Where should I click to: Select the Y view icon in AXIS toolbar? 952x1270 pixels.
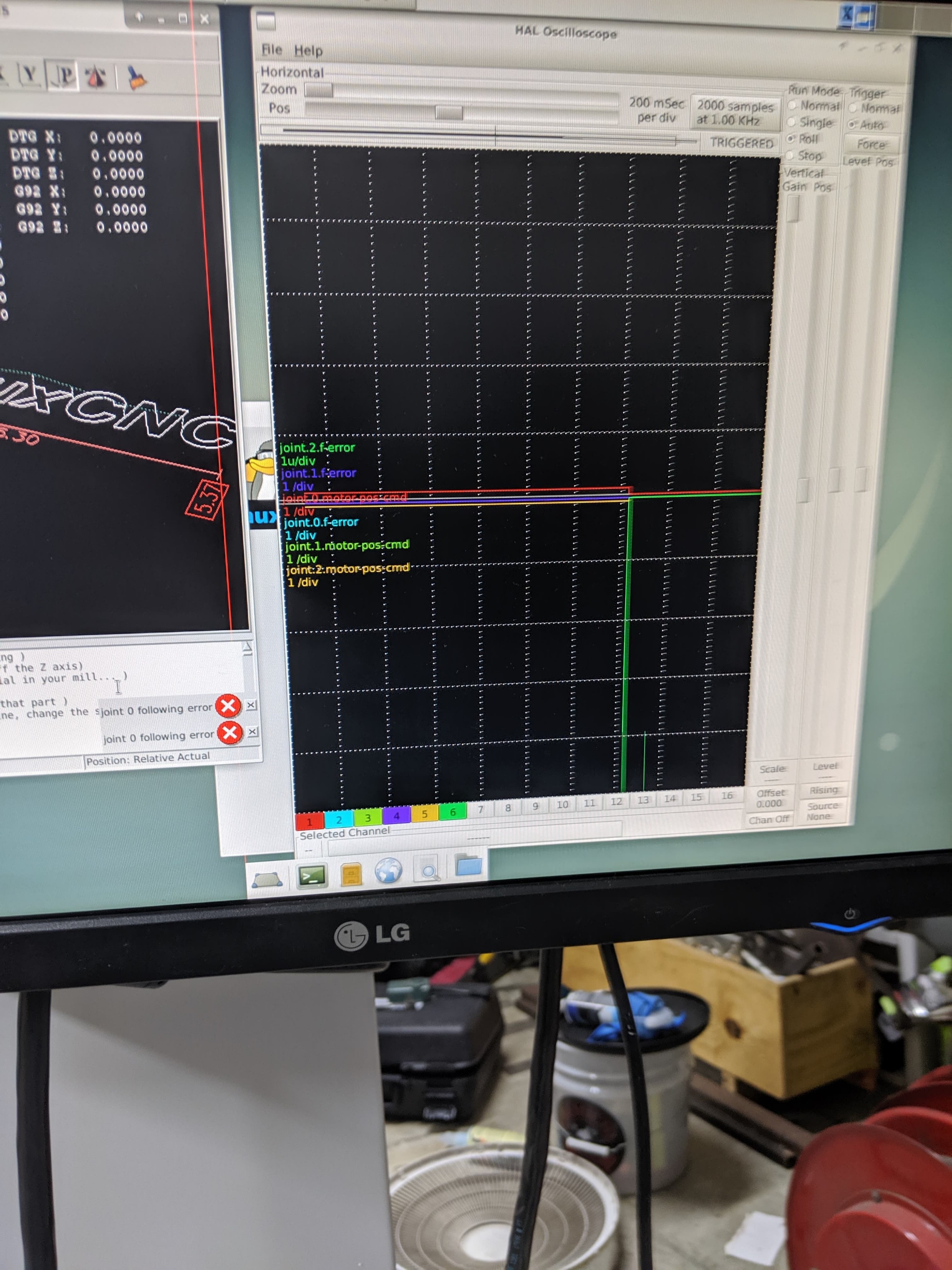(29, 75)
